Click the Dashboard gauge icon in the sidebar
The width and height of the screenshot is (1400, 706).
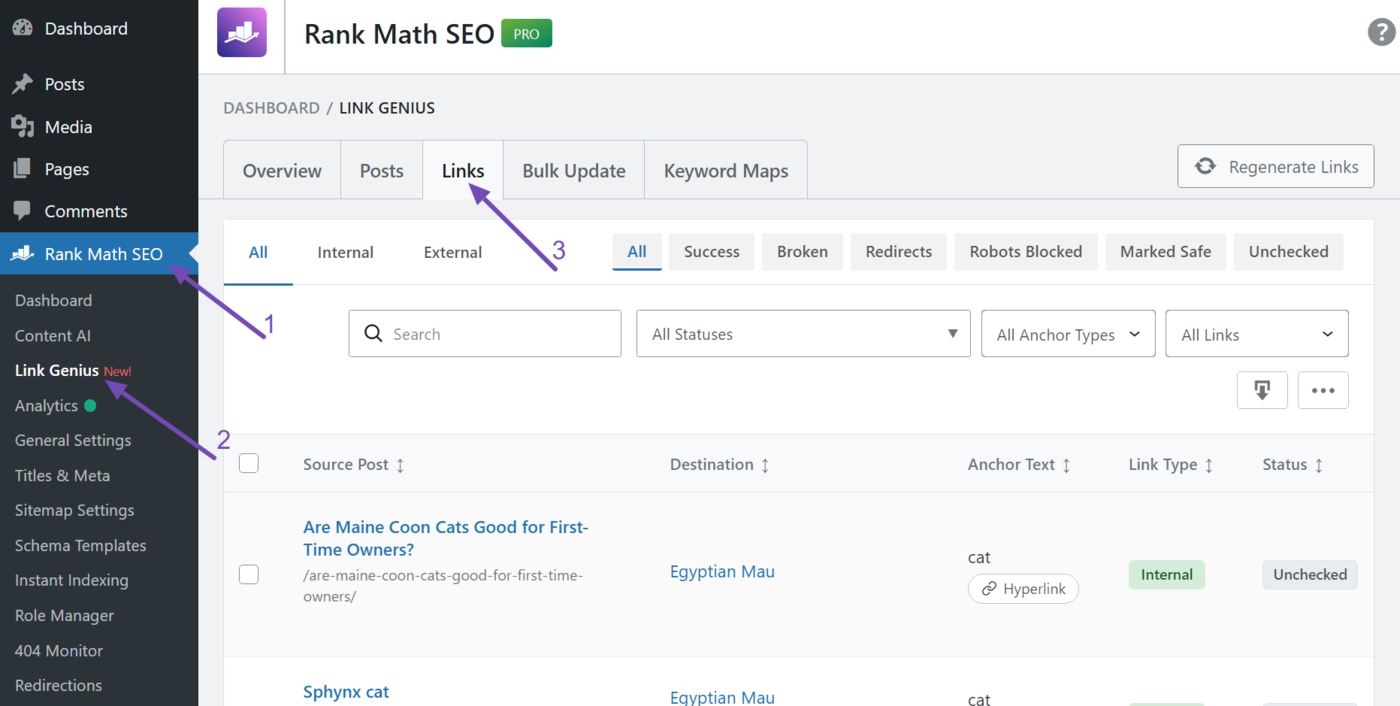coord(22,28)
